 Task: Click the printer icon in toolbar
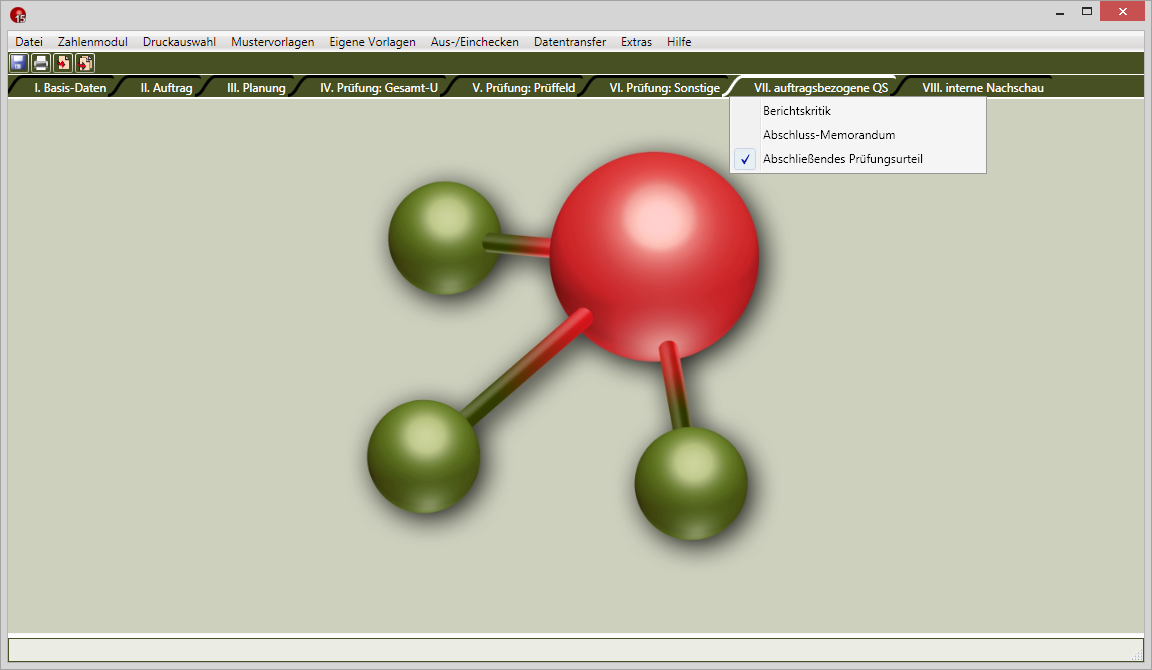pos(41,63)
